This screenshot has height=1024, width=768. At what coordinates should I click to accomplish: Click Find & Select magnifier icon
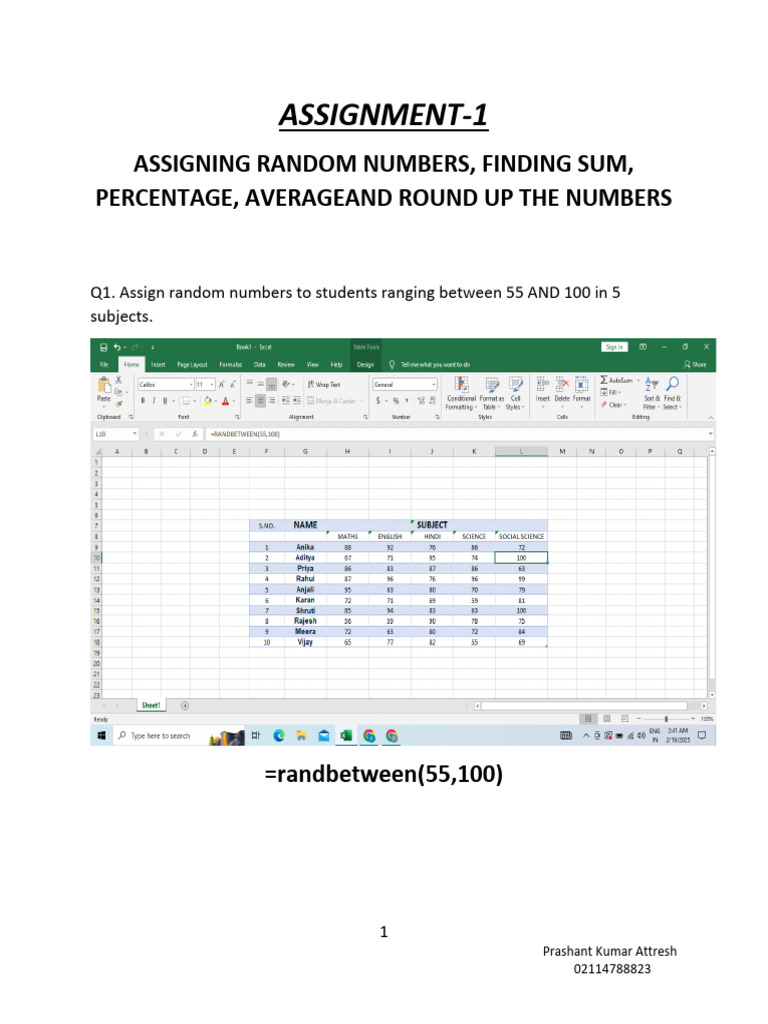(672, 384)
